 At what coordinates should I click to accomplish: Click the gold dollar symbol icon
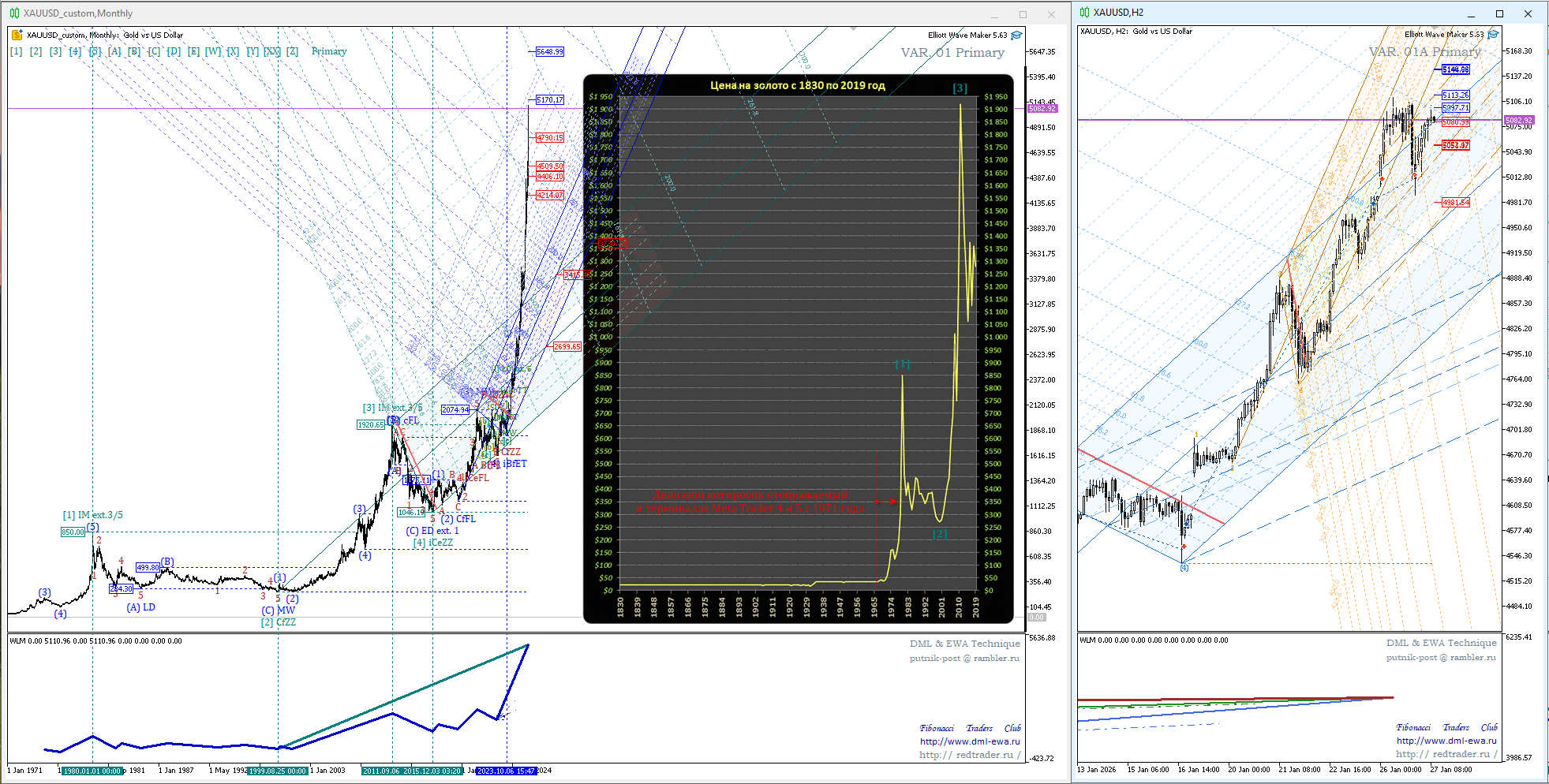click(17, 35)
